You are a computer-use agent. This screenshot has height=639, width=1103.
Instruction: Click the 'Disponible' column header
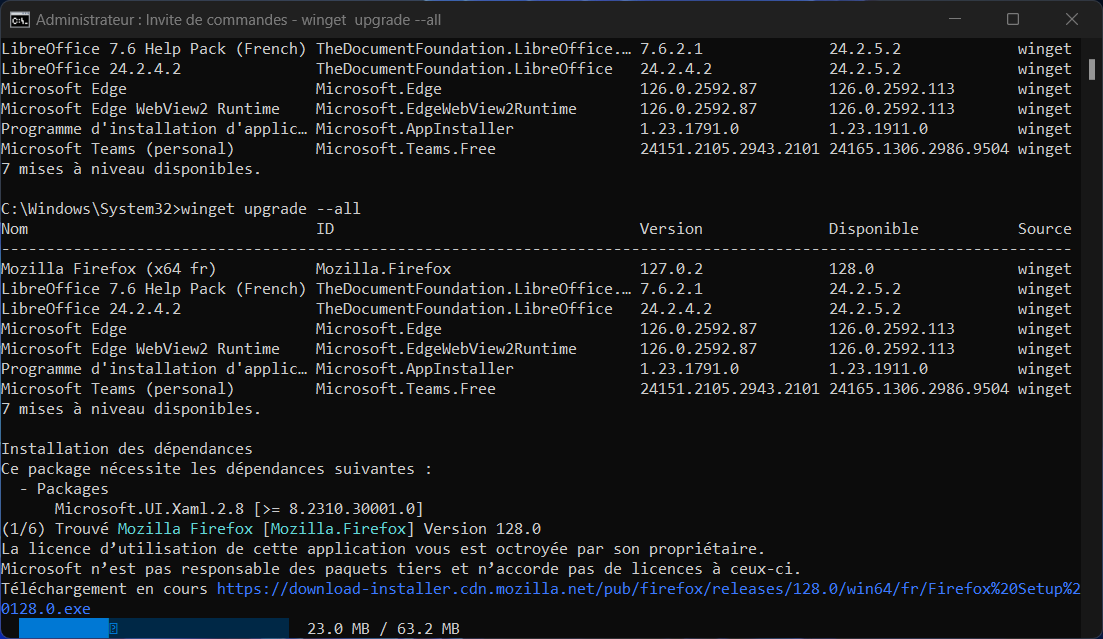pos(874,229)
